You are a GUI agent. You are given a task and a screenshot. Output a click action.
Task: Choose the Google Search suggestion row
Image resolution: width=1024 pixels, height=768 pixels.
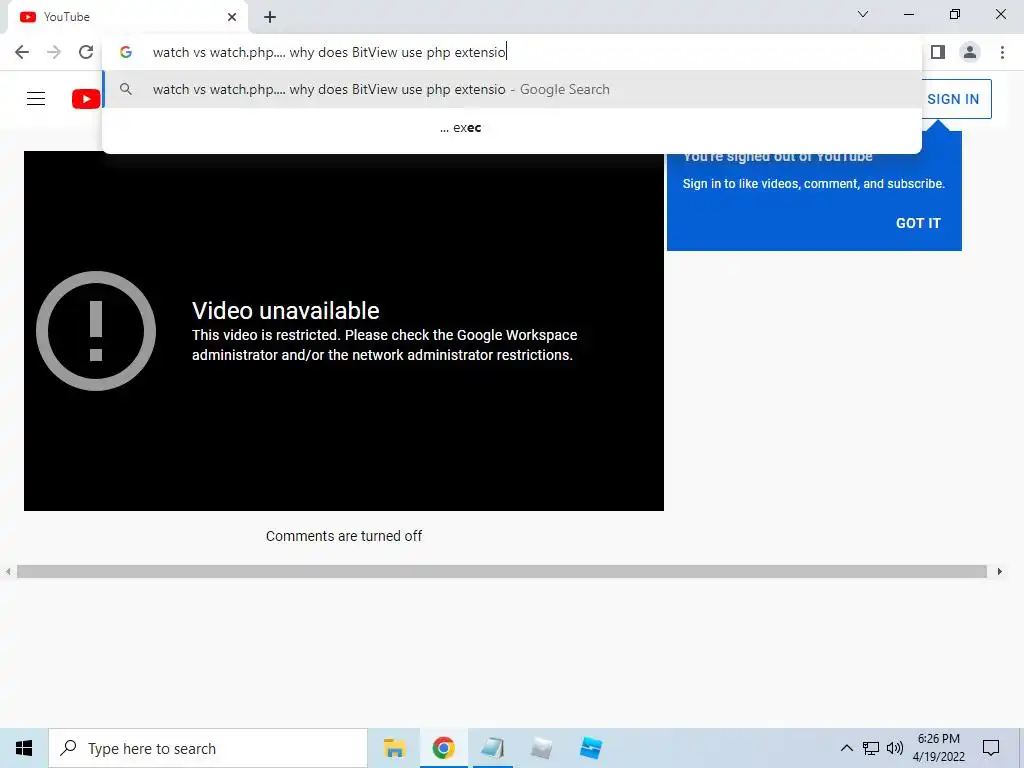512,89
